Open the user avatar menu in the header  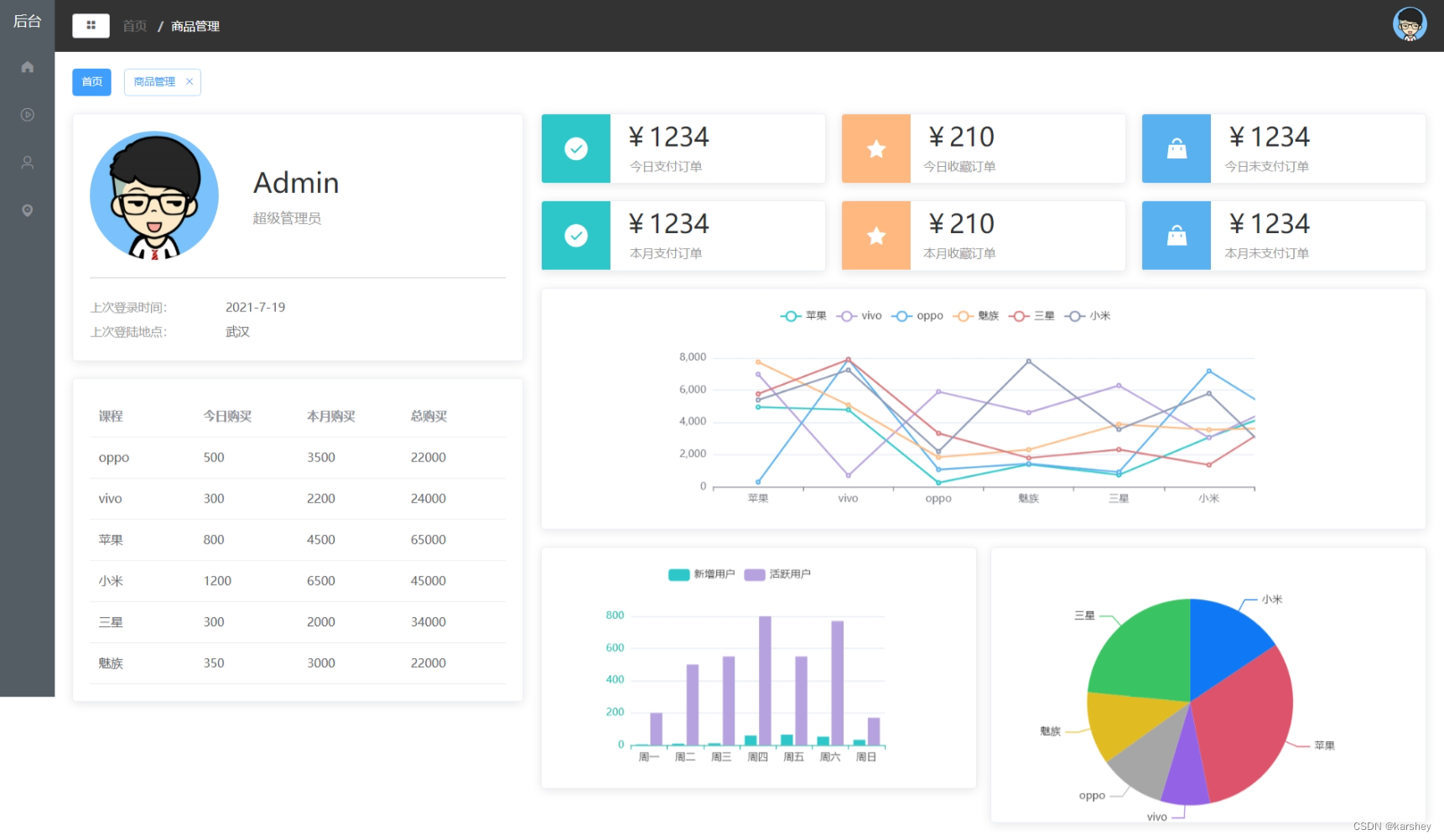pos(1410,24)
